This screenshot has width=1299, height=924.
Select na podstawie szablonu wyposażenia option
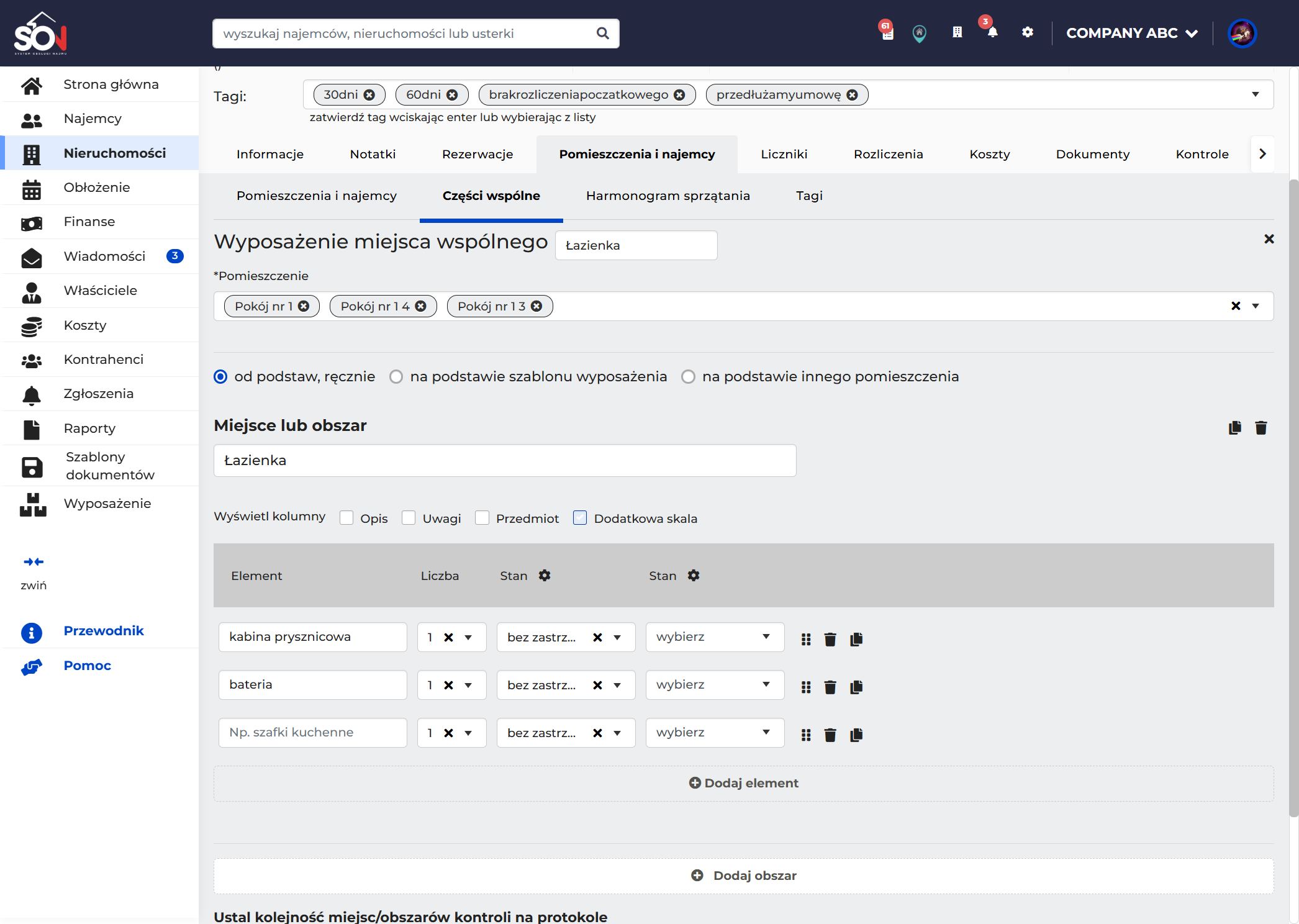396,377
